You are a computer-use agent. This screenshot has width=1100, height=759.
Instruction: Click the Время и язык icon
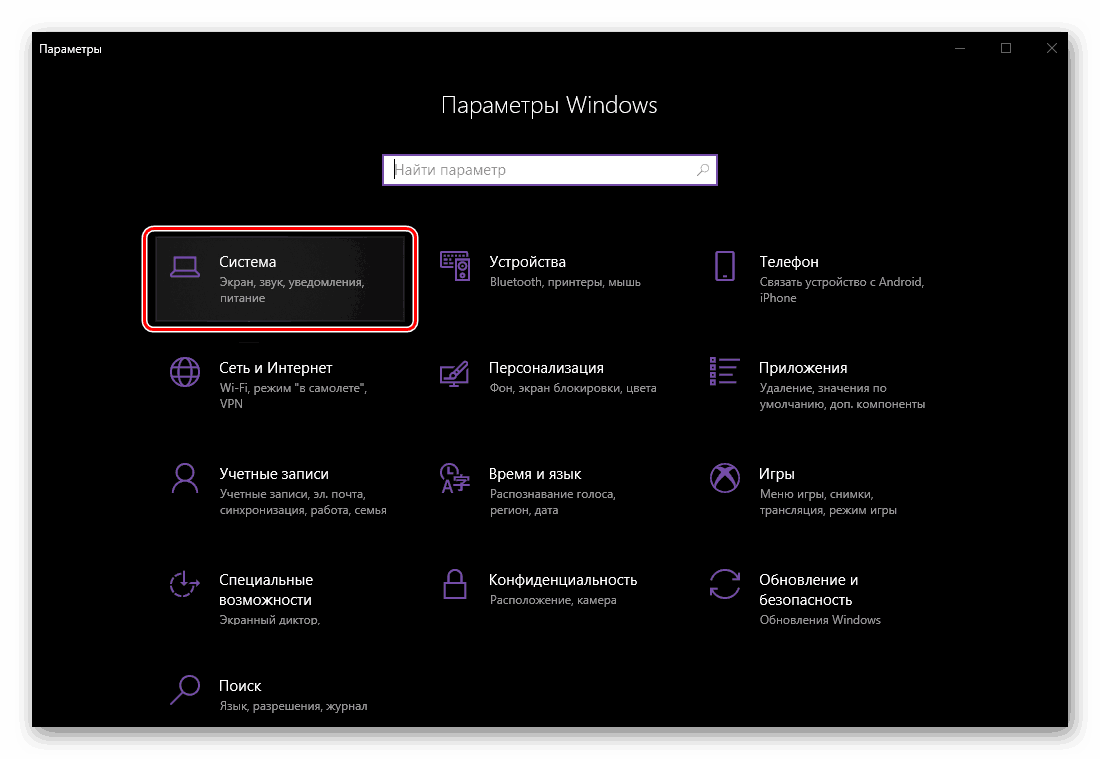(x=455, y=478)
